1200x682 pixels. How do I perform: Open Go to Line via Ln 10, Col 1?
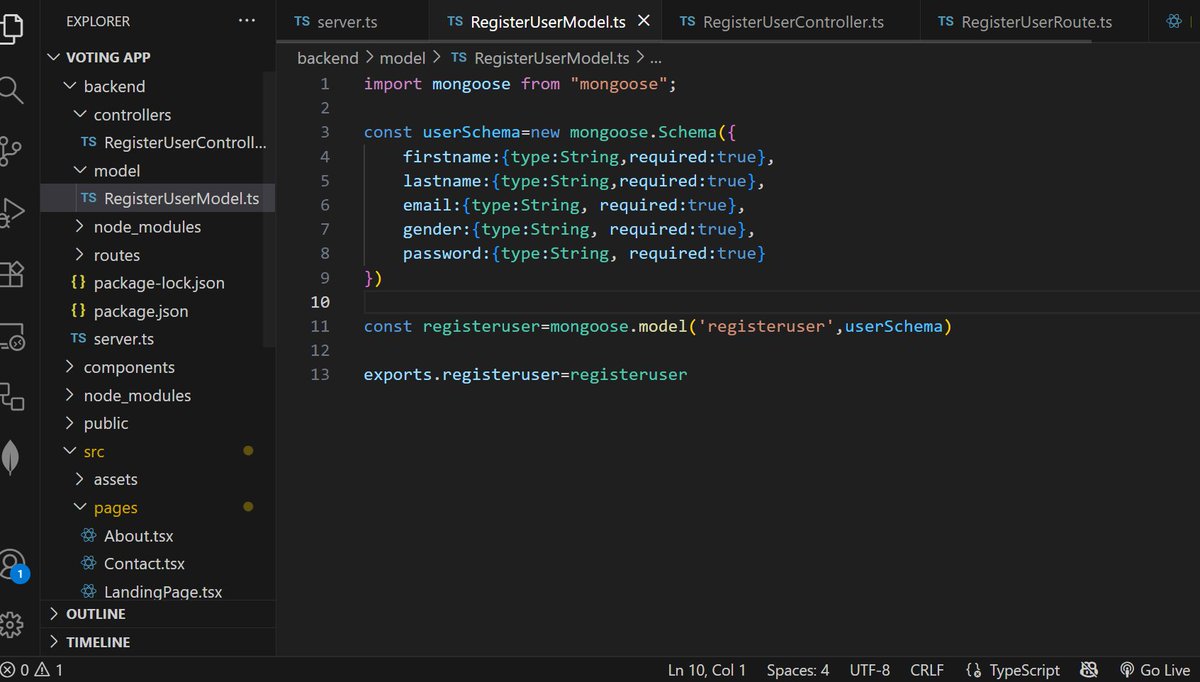(707, 670)
